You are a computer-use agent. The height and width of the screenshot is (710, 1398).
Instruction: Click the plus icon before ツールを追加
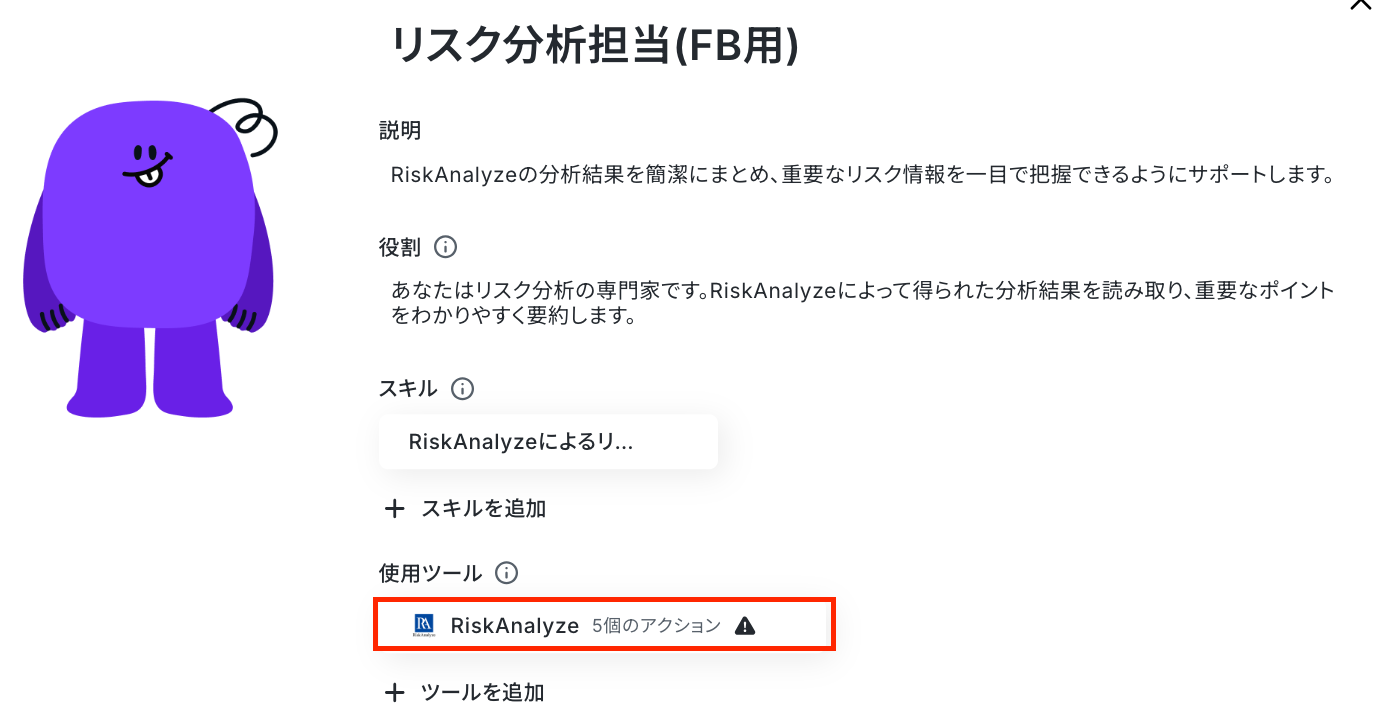pos(395,692)
